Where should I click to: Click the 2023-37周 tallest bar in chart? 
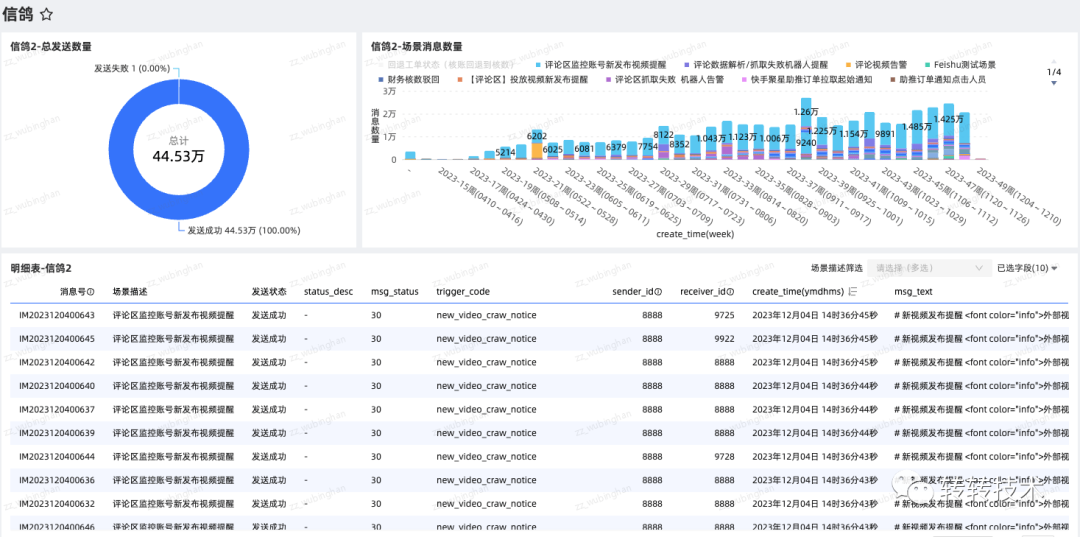click(x=806, y=129)
